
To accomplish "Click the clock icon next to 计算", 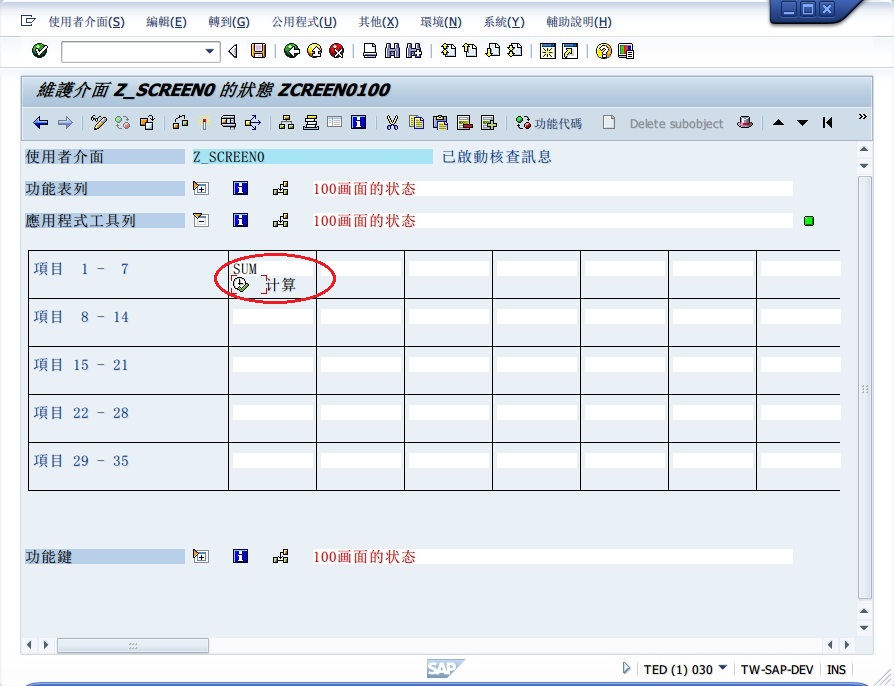I will pyautogui.click(x=241, y=284).
